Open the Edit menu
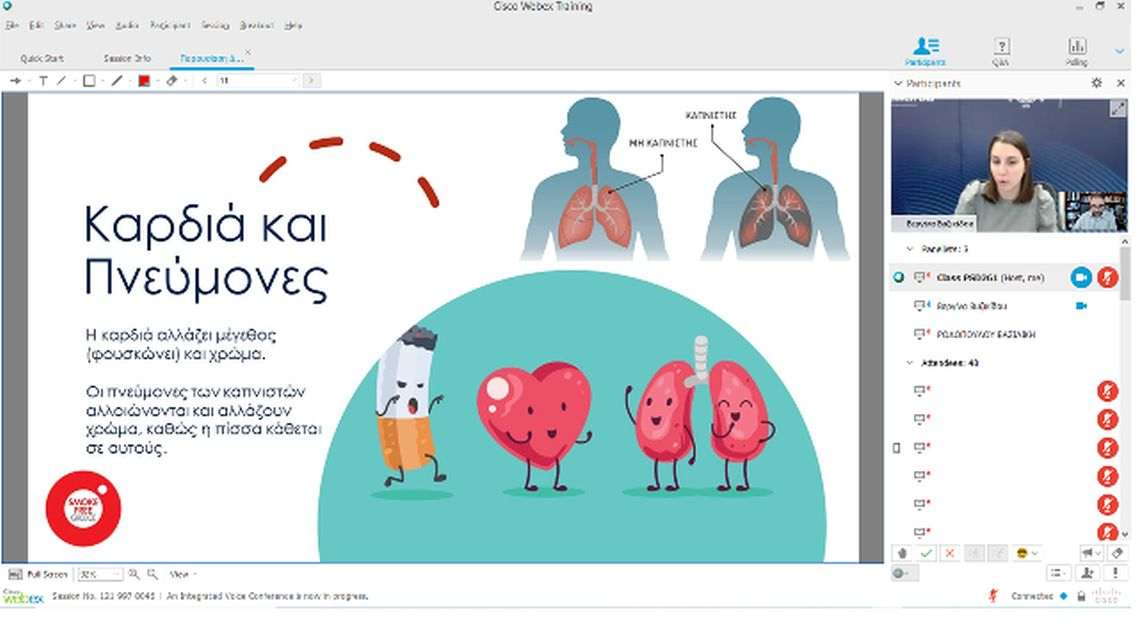 (36, 25)
